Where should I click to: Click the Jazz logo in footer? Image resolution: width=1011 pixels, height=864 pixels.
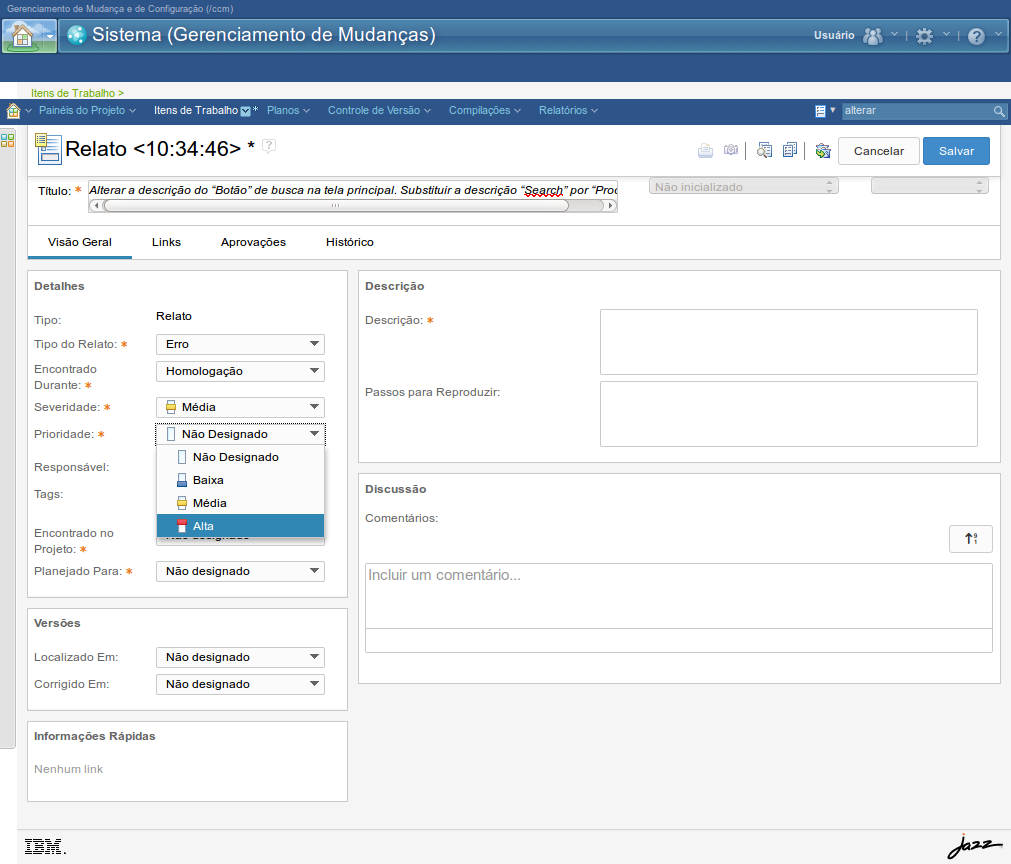click(974, 846)
